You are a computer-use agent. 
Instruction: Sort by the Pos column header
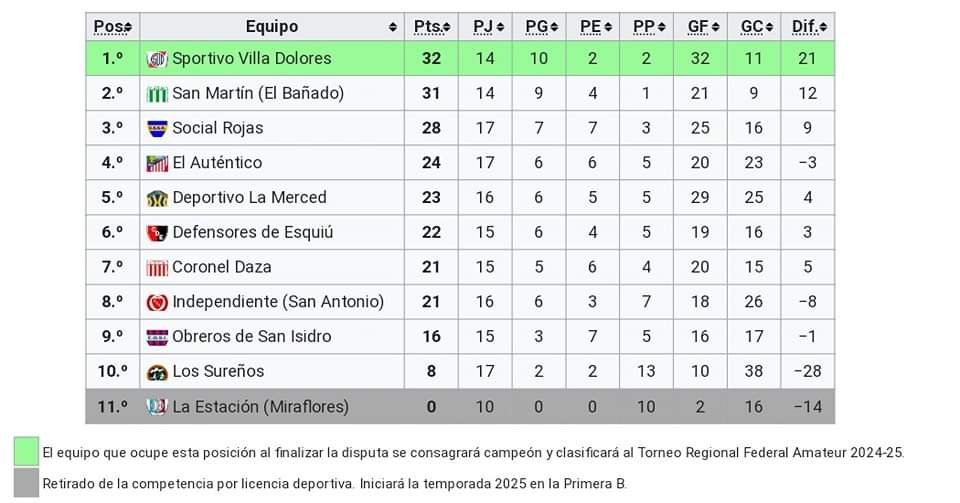[113, 27]
